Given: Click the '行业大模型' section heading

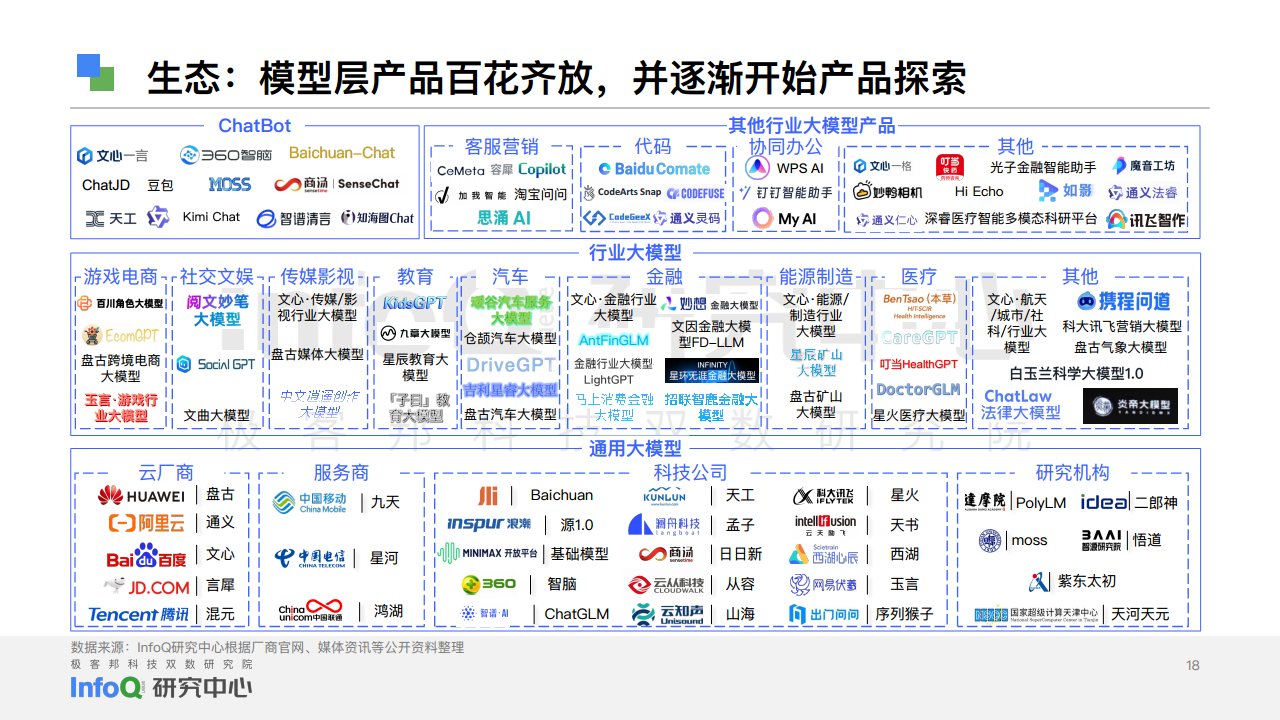Looking at the screenshot, I should pyautogui.click(x=635, y=252).
